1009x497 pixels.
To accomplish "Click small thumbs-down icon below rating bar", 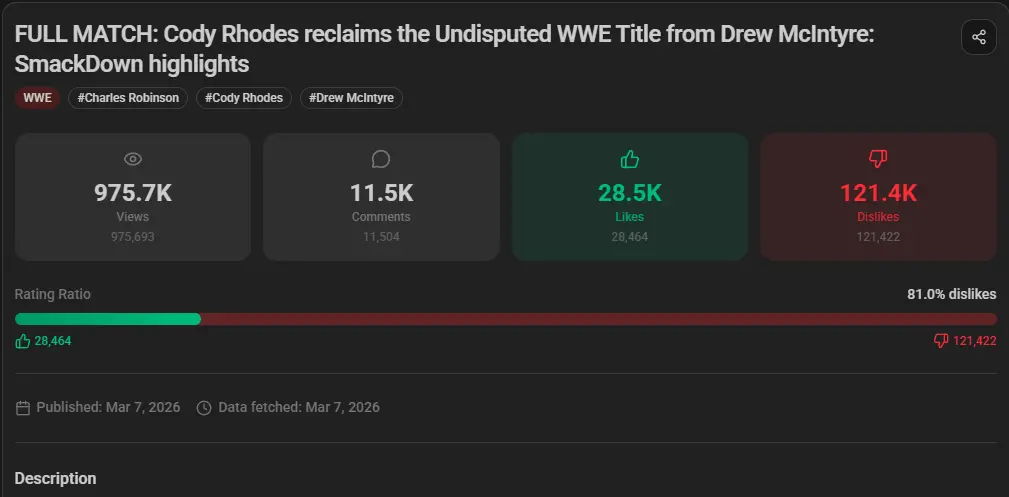I will 940,341.
